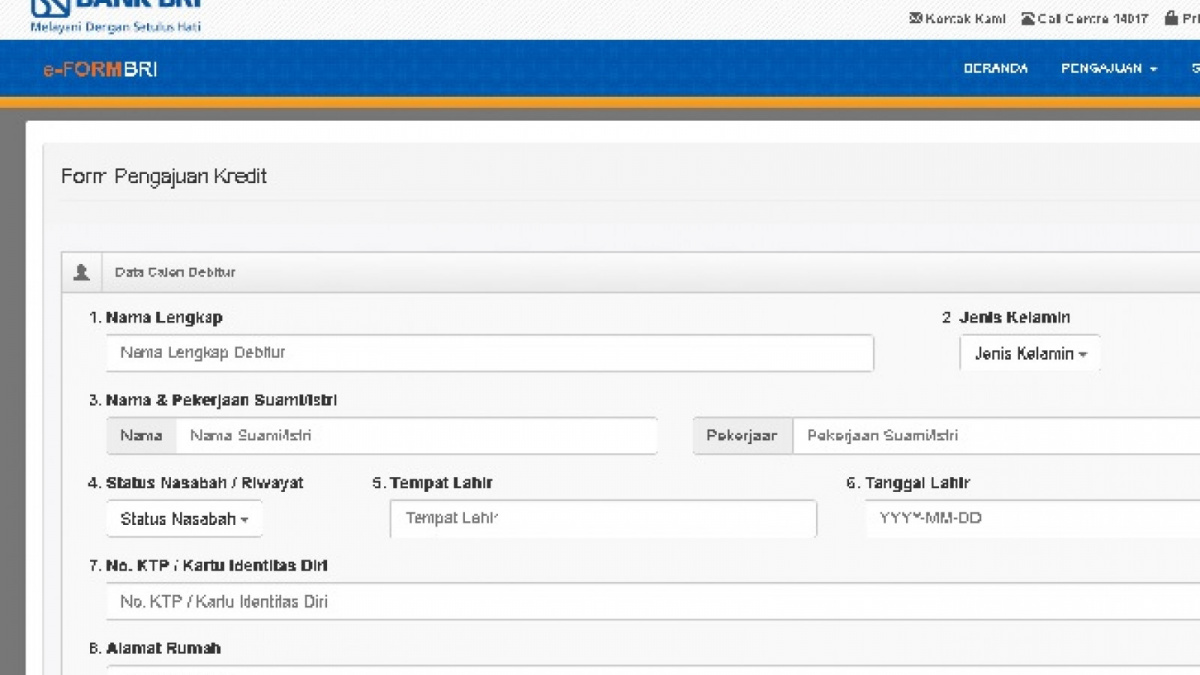Viewport: 1200px width, 675px height.
Task: Click the Nama Suami/Istri input field
Action: [416, 436]
